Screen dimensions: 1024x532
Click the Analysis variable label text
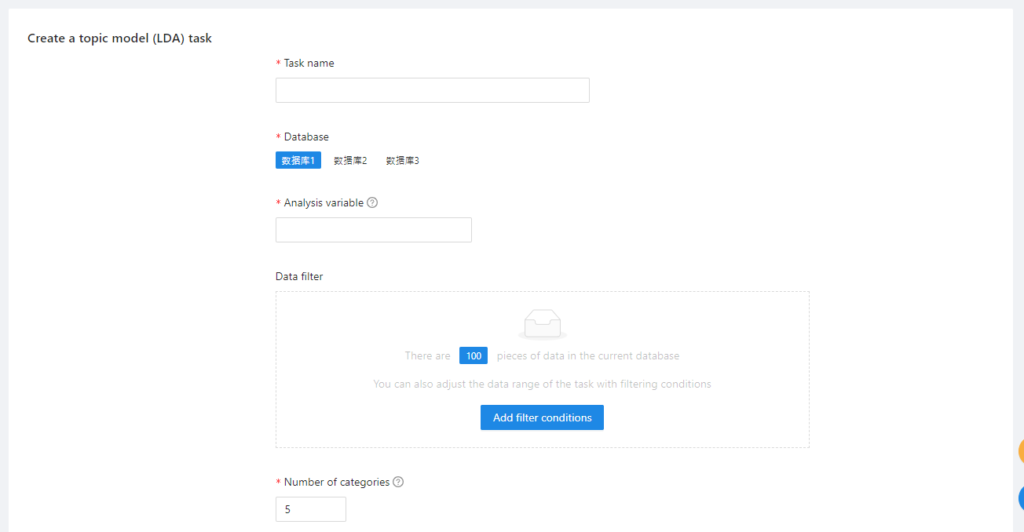point(323,203)
